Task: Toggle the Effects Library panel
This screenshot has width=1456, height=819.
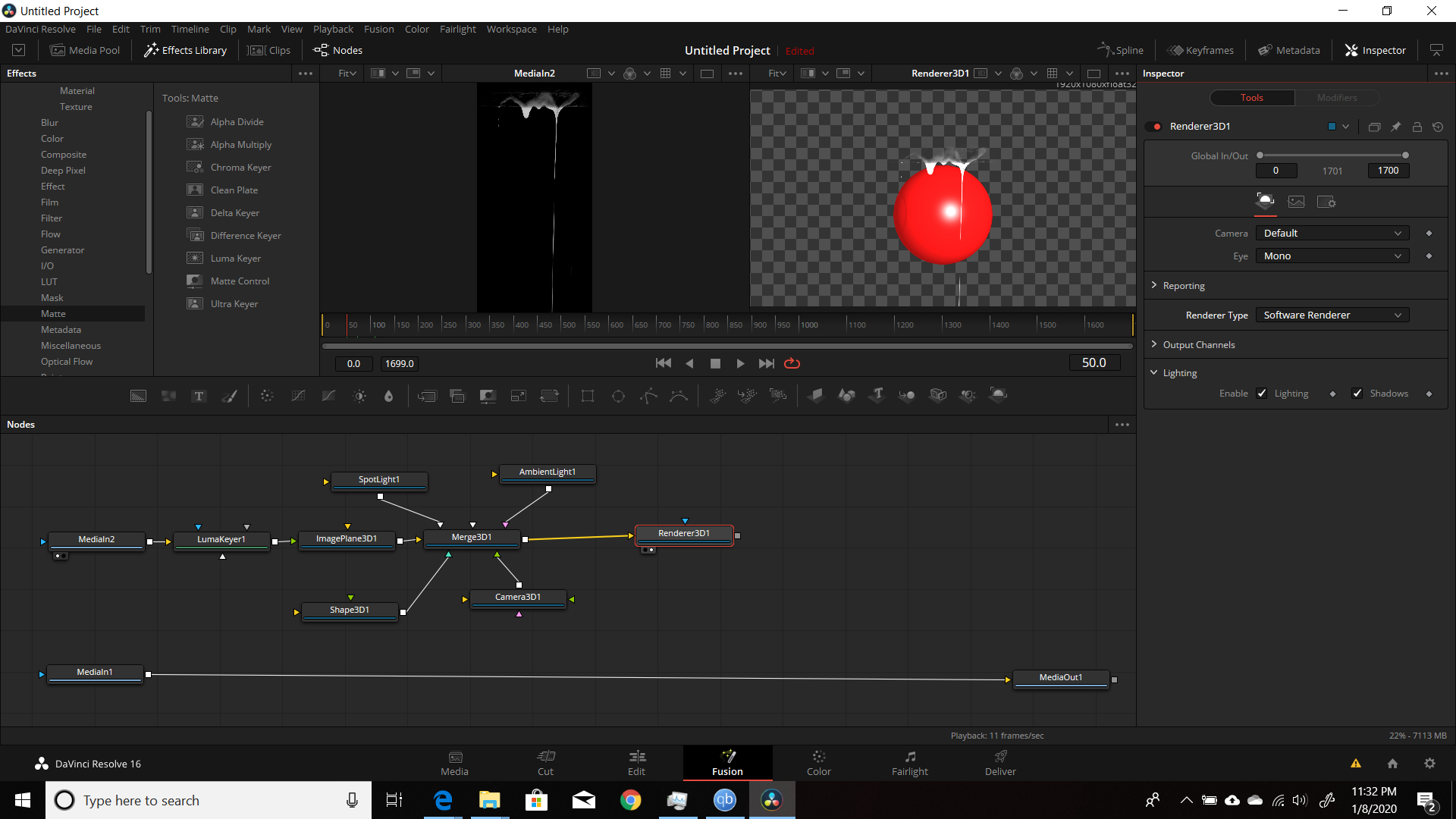Action: click(x=186, y=50)
